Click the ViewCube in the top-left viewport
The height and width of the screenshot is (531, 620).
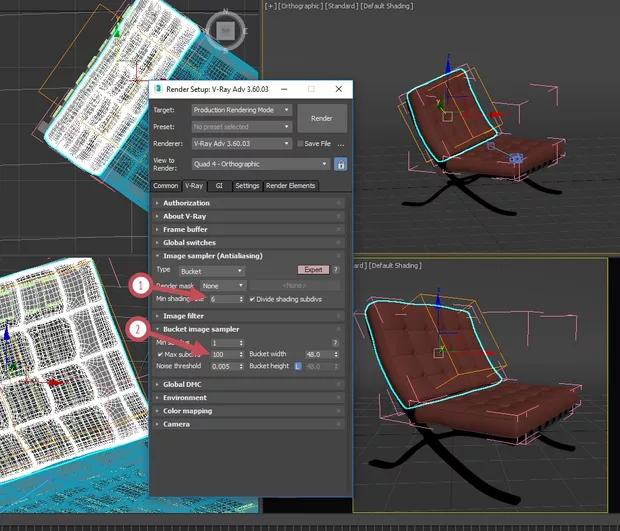click(x=227, y=29)
